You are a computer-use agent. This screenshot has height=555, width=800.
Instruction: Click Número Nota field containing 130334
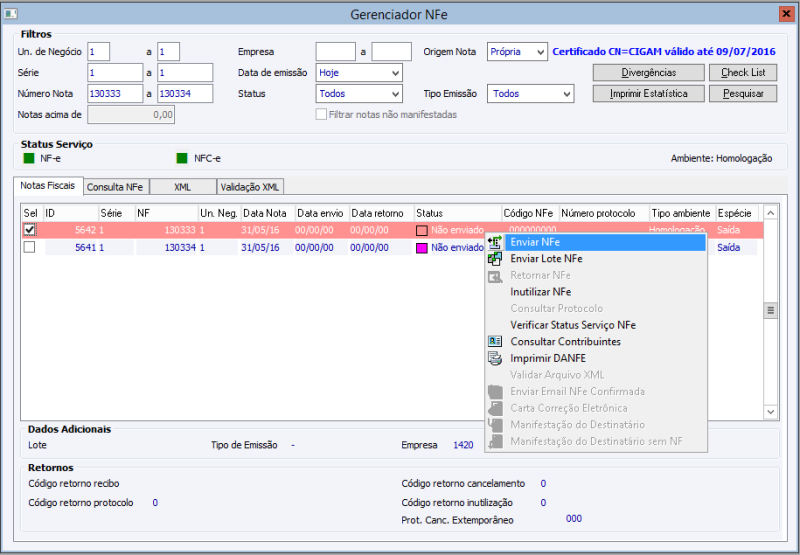point(185,94)
